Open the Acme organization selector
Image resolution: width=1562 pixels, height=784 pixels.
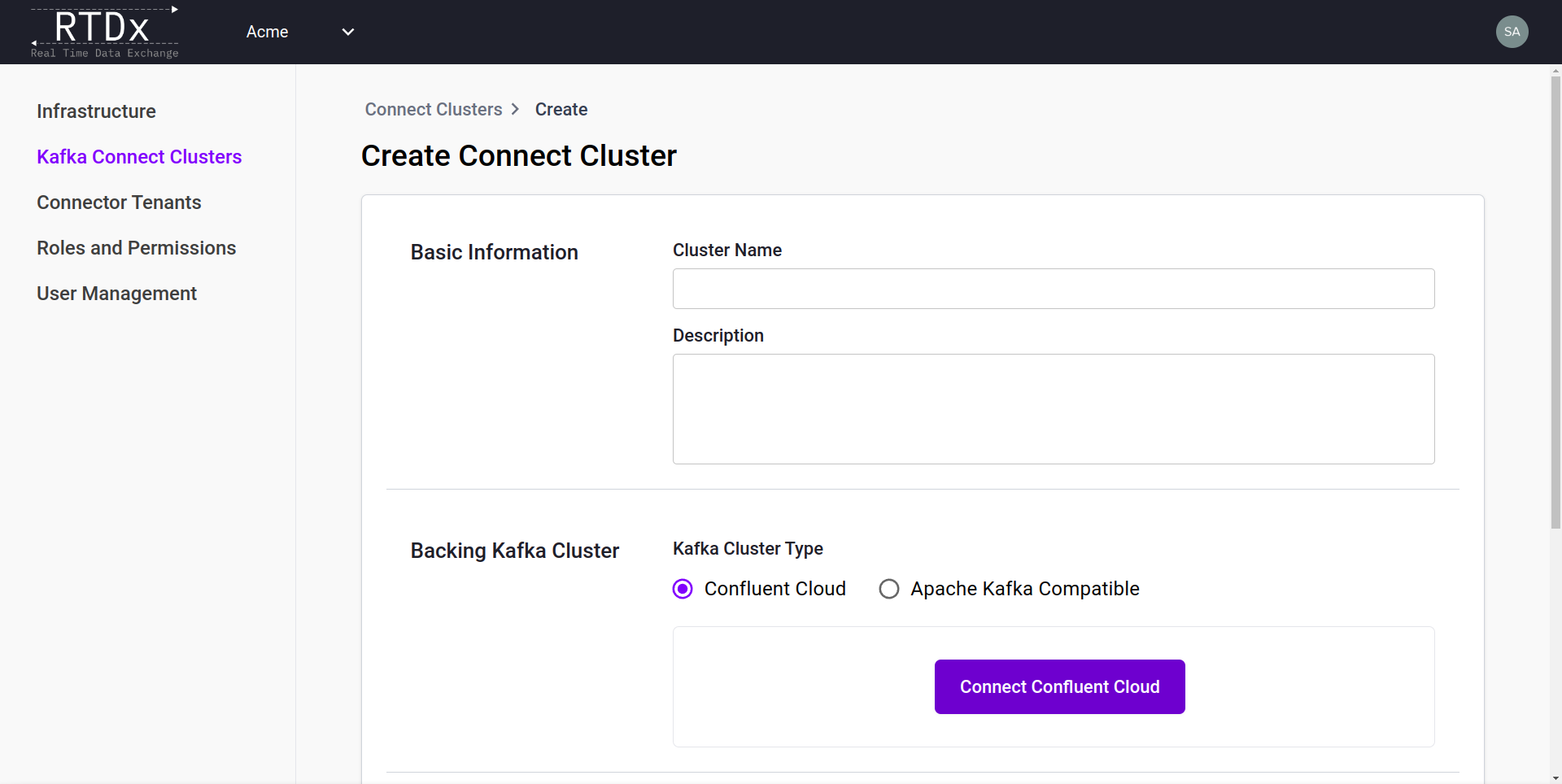pyautogui.click(x=268, y=32)
